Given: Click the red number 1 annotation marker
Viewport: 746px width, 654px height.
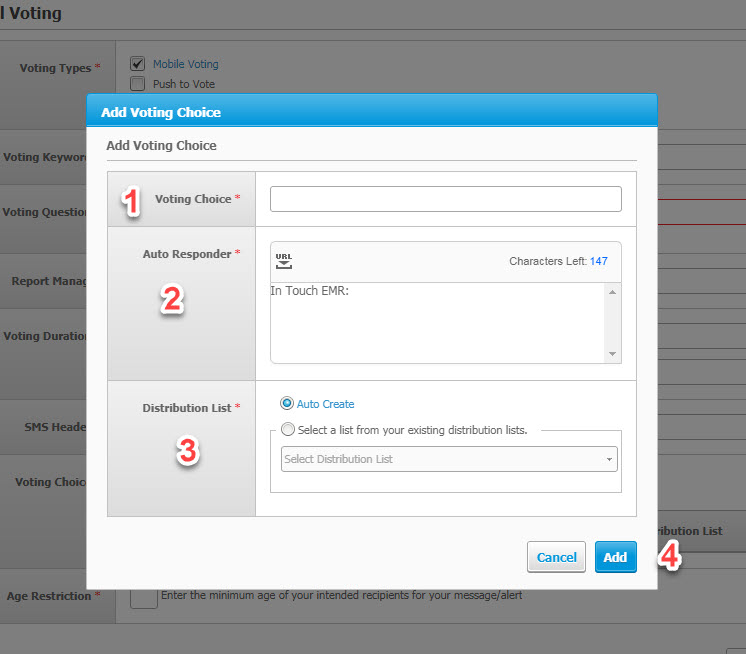Looking at the screenshot, I should 131,200.
